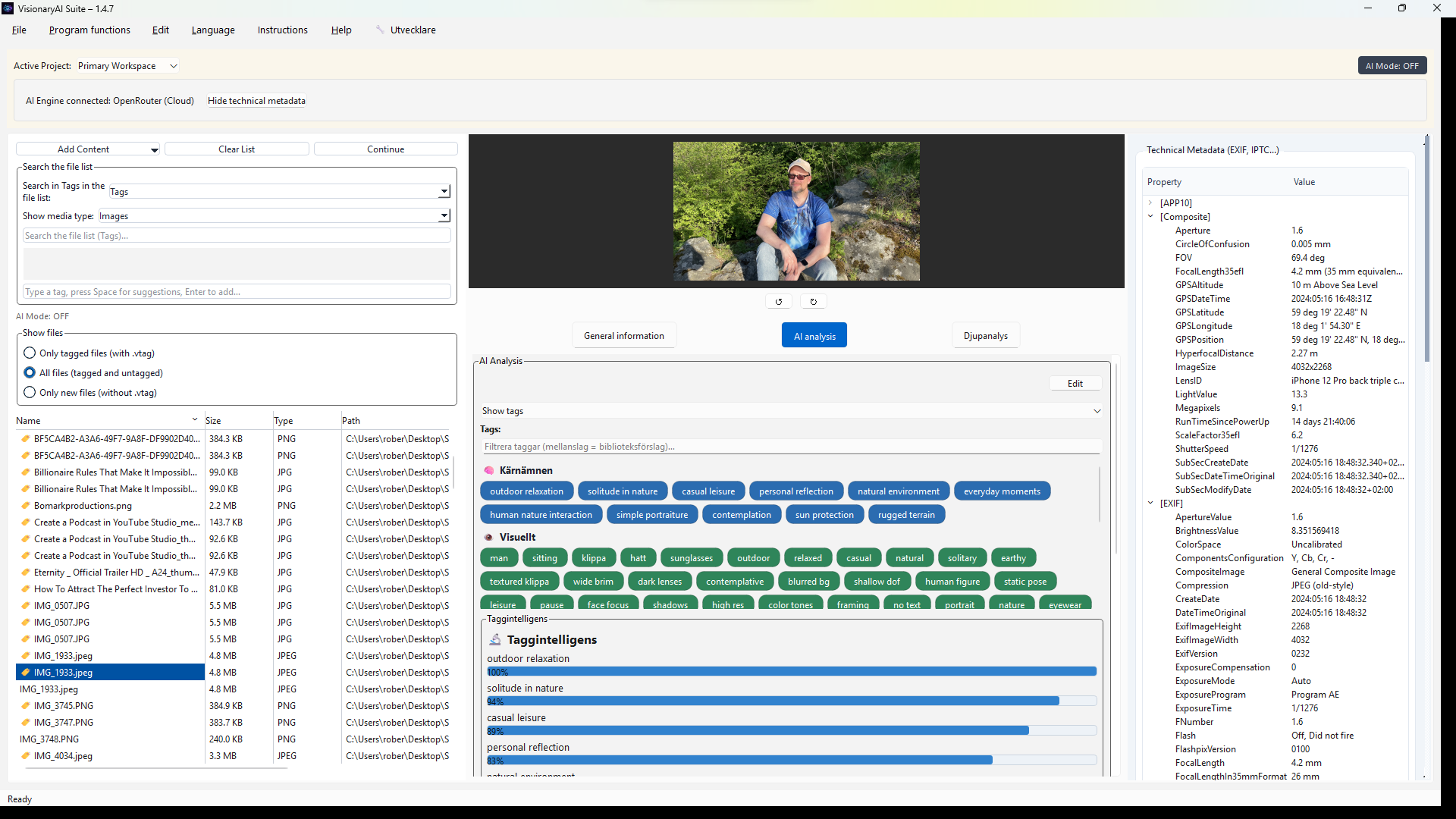
Task: Collapse the [Composite] metadata group
Action: point(1150,217)
